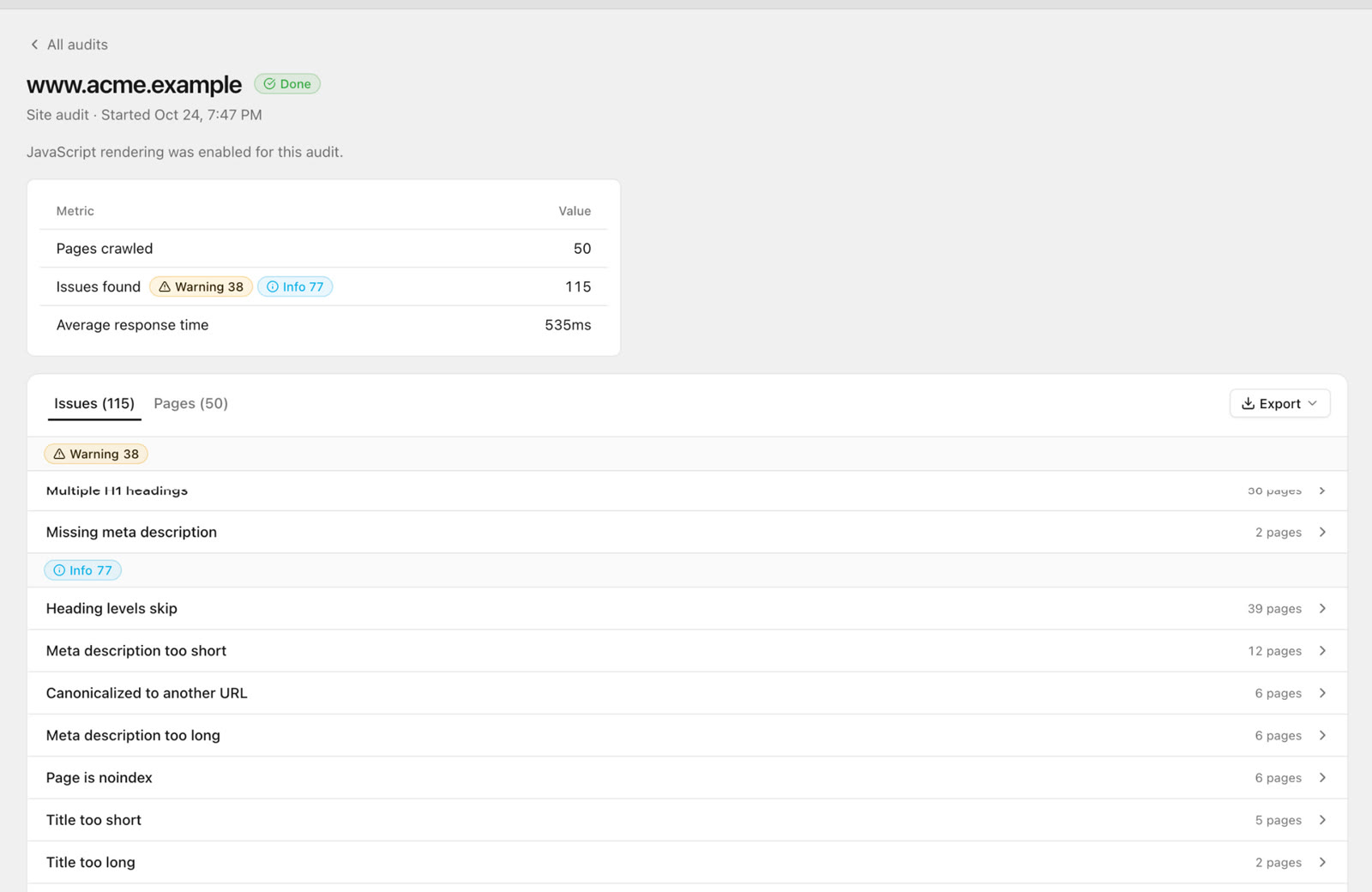Click 2 pages count for Missing meta description

point(1278,532)
